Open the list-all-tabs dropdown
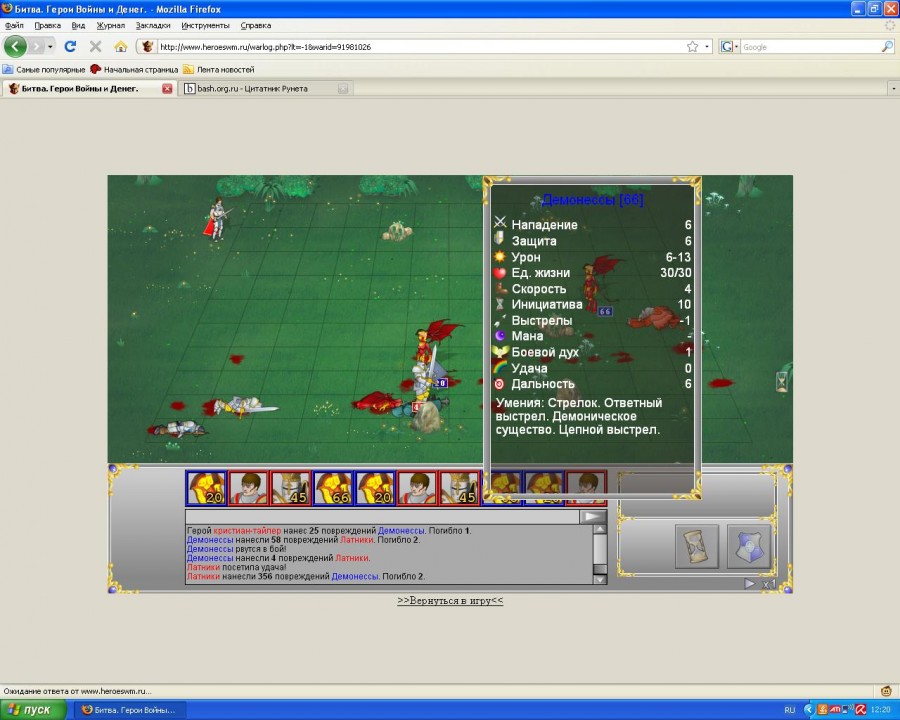Image resolution: width=900 pixels, height=720 pixels. coord(894,88)
